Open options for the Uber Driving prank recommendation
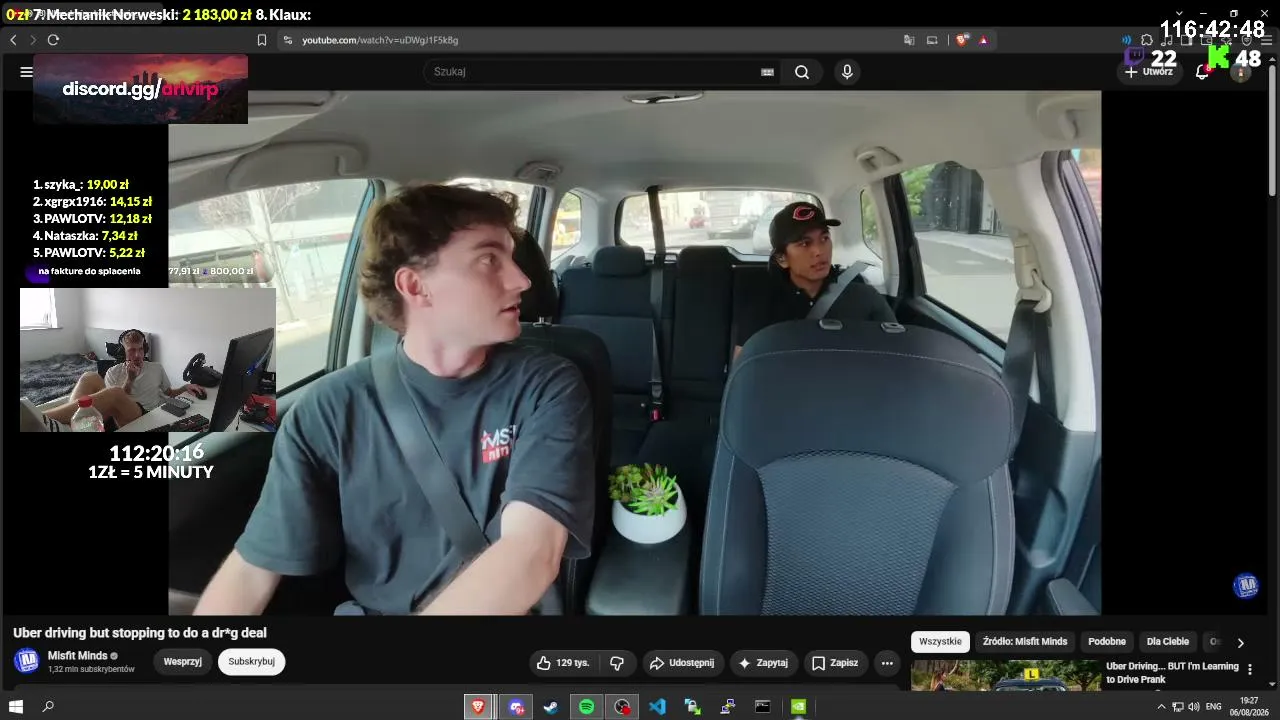 tap(1249, 670)
